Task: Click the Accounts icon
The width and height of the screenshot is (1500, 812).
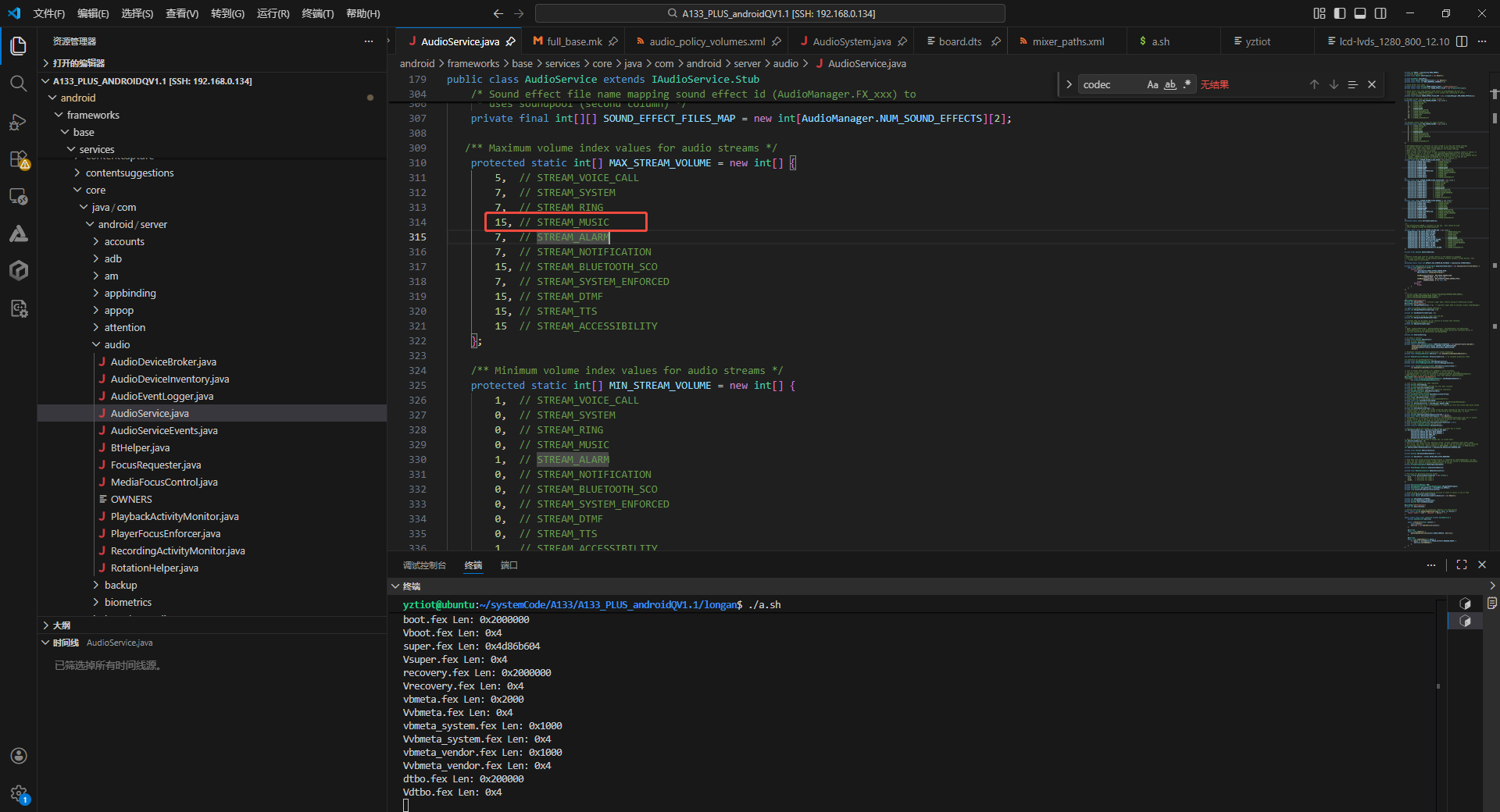Action: [x=19, y=756]
